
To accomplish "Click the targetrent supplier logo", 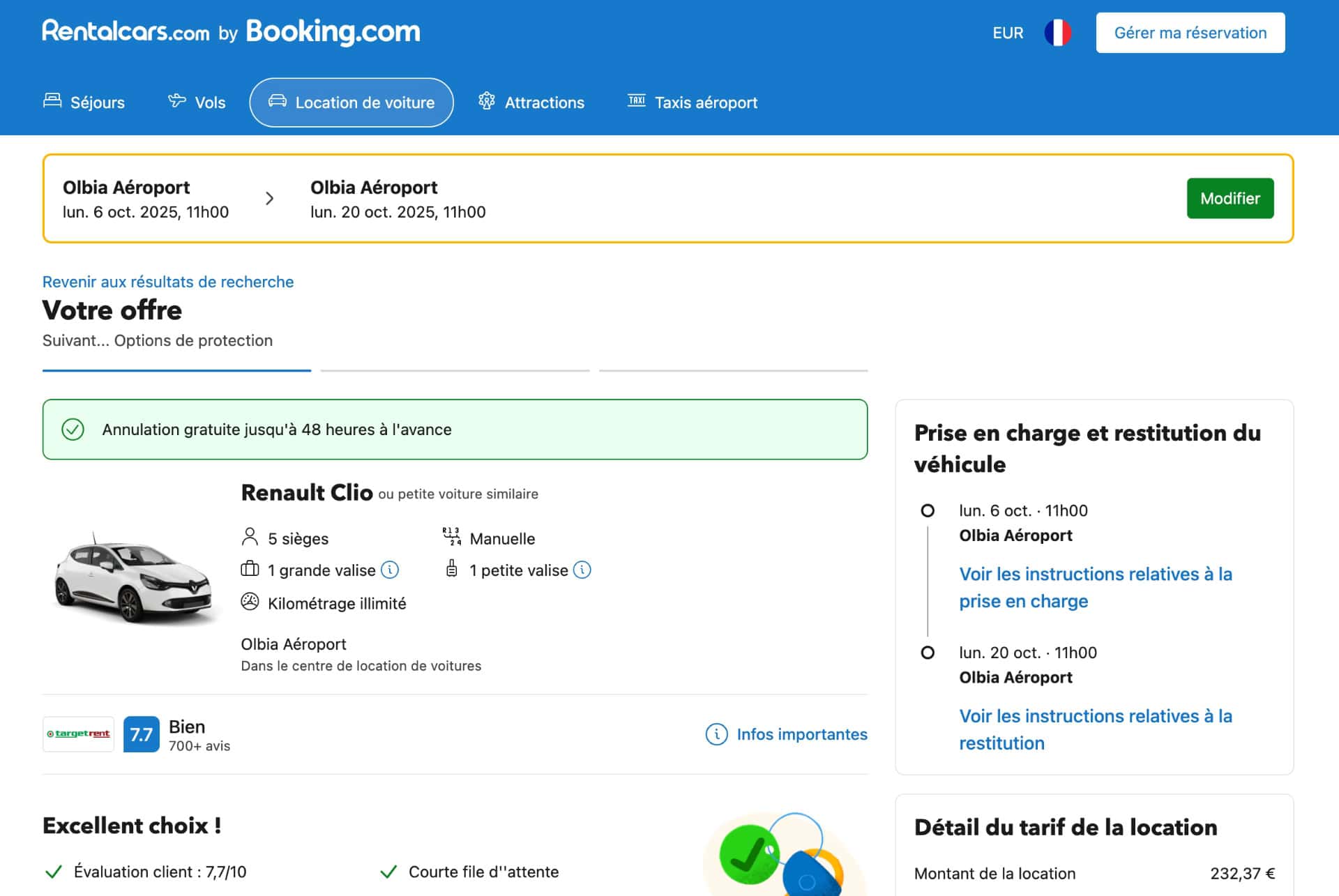I will tap(78, 734).
